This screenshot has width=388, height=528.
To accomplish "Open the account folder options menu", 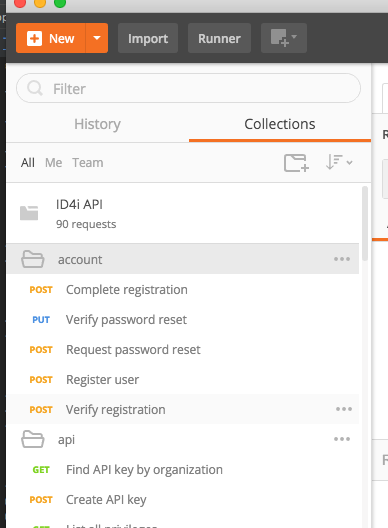I will (x=342, y=259).
